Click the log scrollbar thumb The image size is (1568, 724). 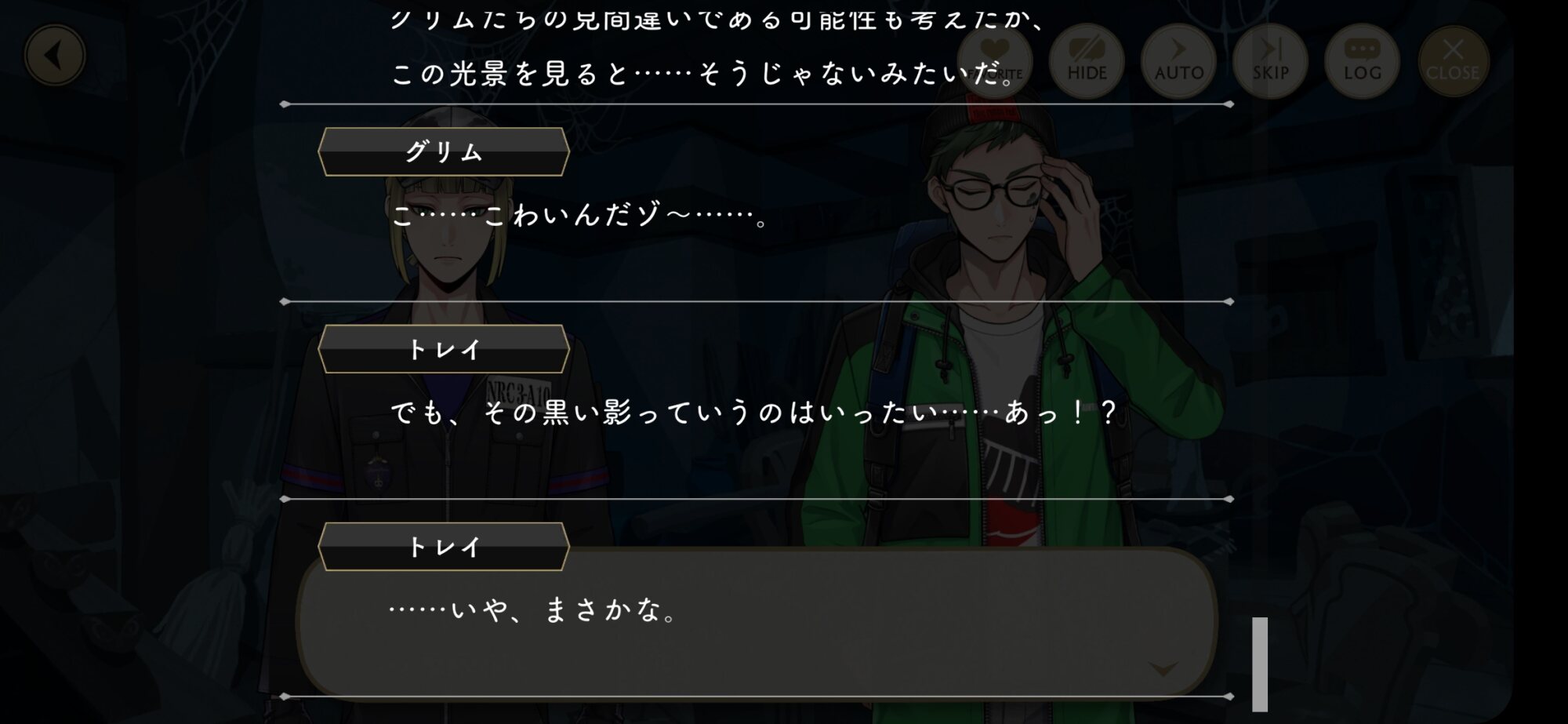1260,664
